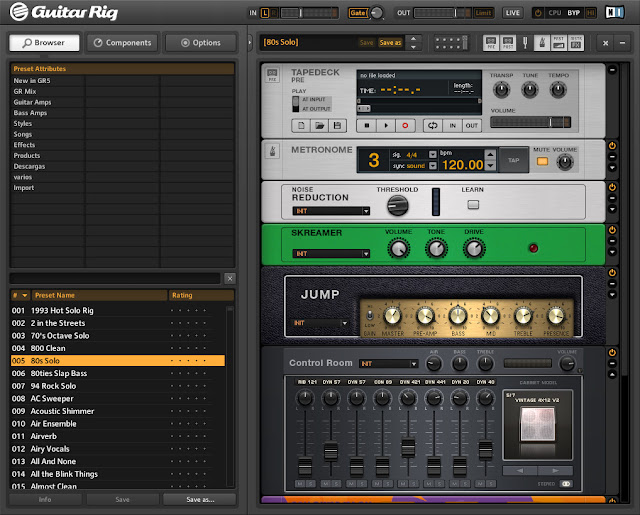Open Jump amp INIT preset dropdown

pyautogui.click(x=320, y=323)
